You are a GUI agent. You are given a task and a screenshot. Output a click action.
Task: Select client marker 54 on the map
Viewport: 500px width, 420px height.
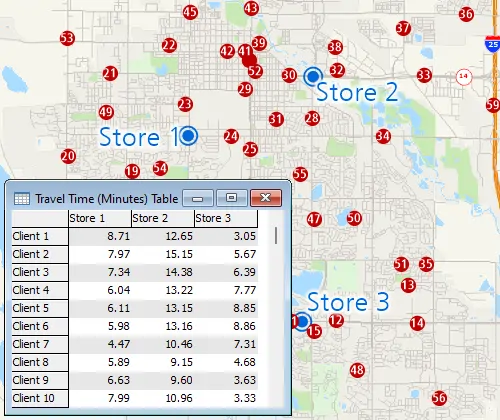160,168
